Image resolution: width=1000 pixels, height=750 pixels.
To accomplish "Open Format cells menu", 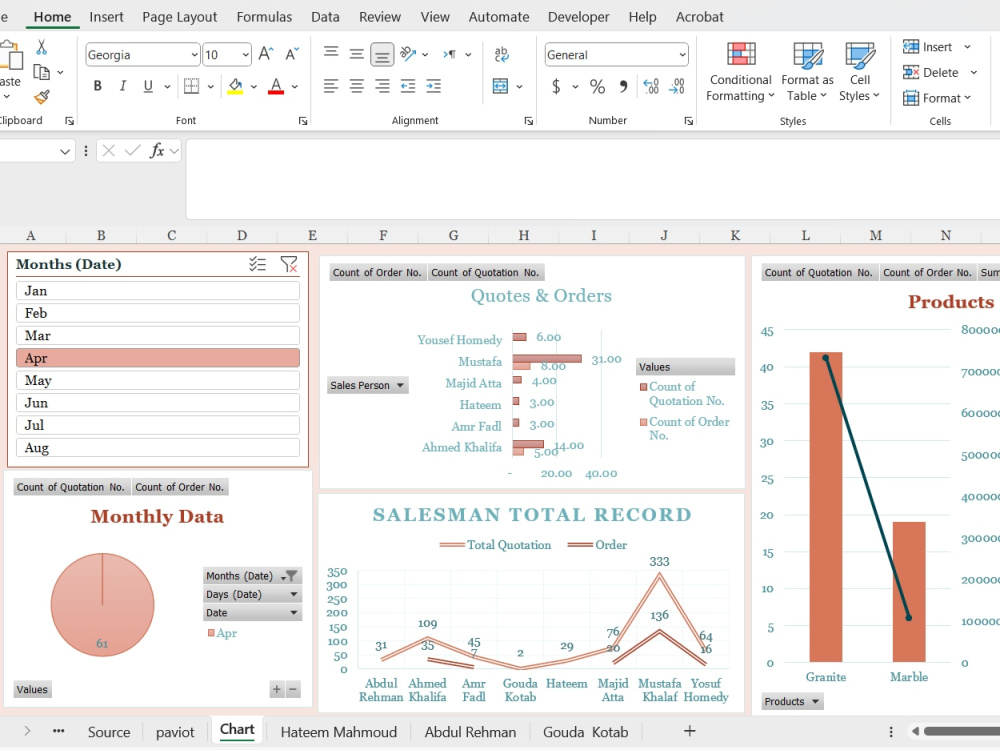I will click(937, 98).
